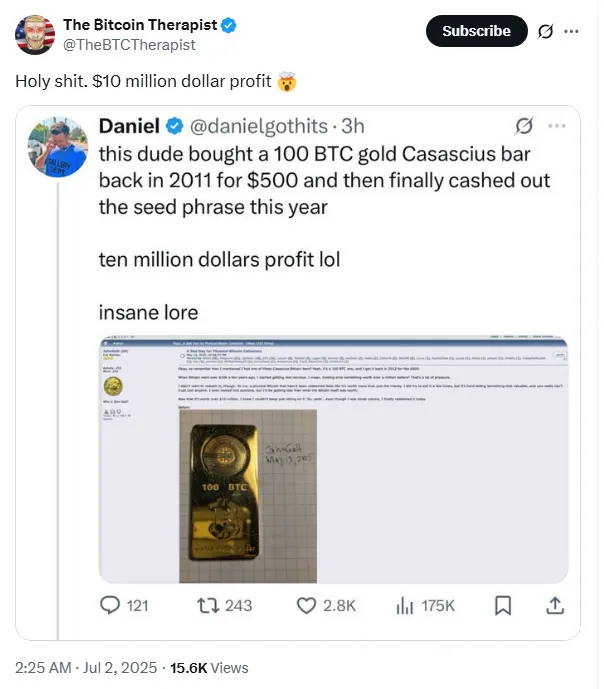Open the quoted post's three-dot menu
The height and width of the screenshot is (689, 604).
pyautogui.click(x=557, y=126)
